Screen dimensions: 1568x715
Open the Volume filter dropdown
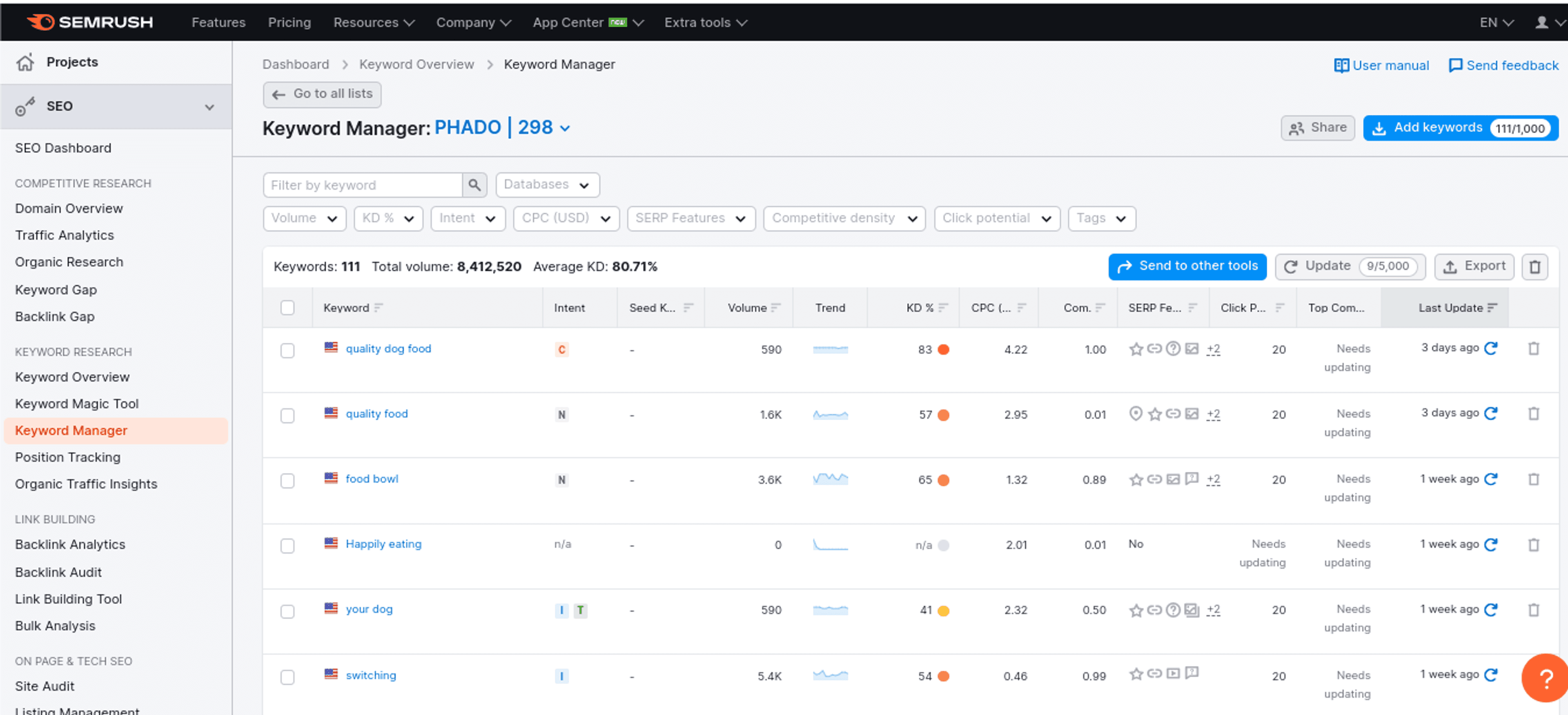click(304, 218)
